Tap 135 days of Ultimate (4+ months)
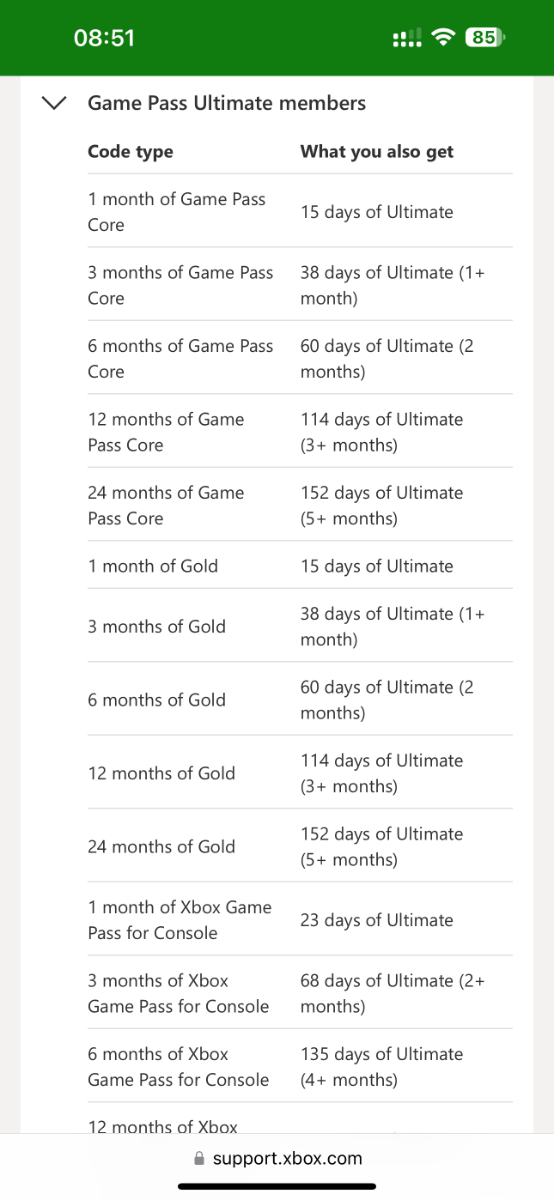 click(x=382, y=1066)
